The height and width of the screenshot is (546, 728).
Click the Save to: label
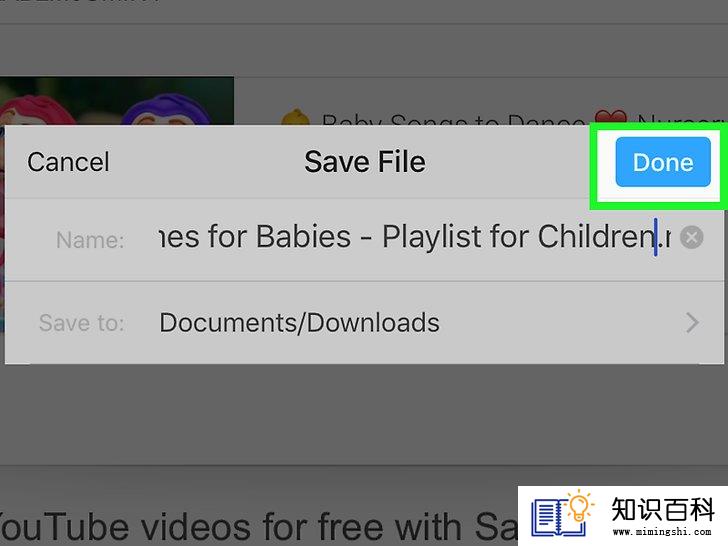82,323
